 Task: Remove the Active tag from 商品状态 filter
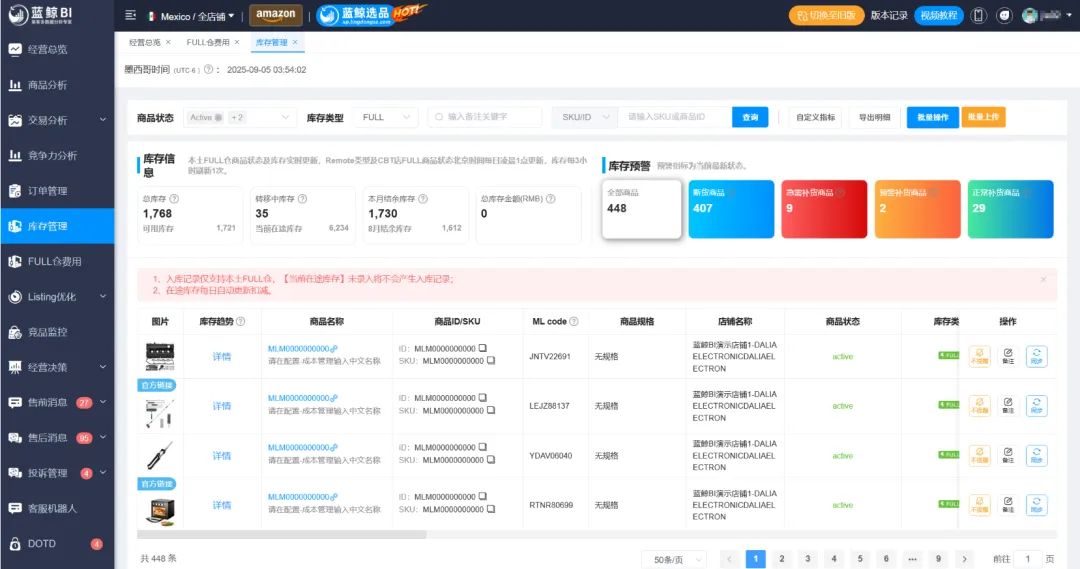tap(218, 118)
